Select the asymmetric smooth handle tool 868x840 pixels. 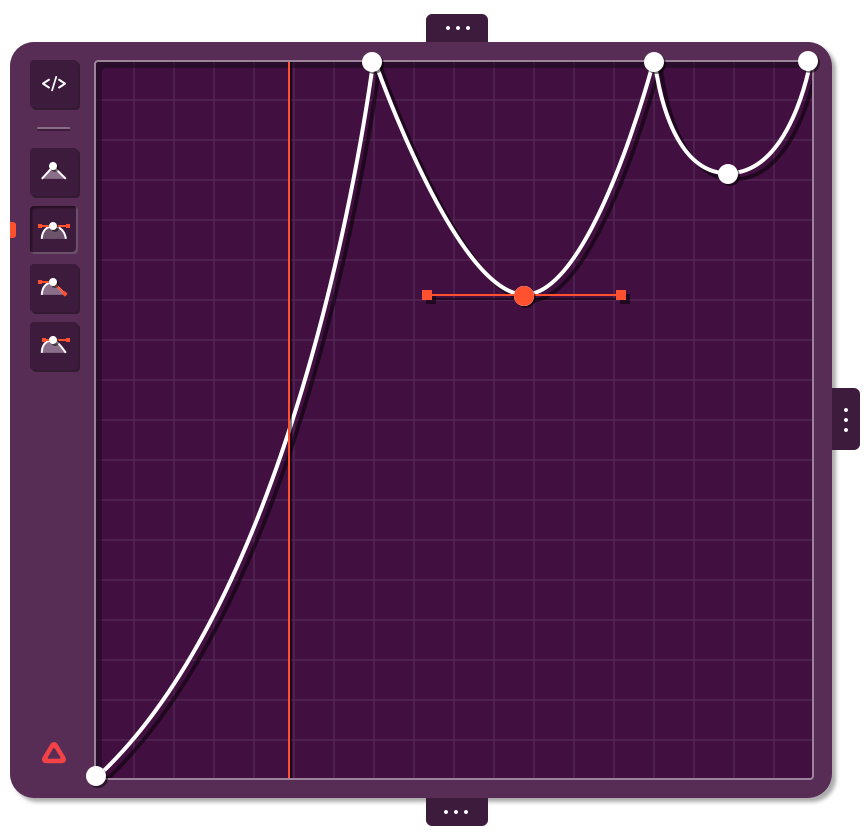tap(54, 347)
